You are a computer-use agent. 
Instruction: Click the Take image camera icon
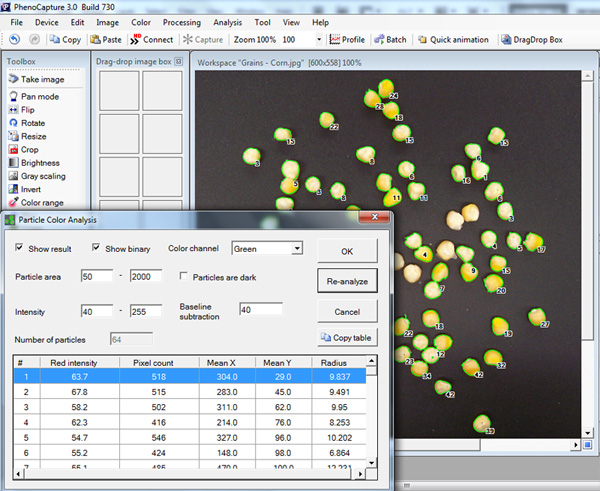(x=13, y=79)
